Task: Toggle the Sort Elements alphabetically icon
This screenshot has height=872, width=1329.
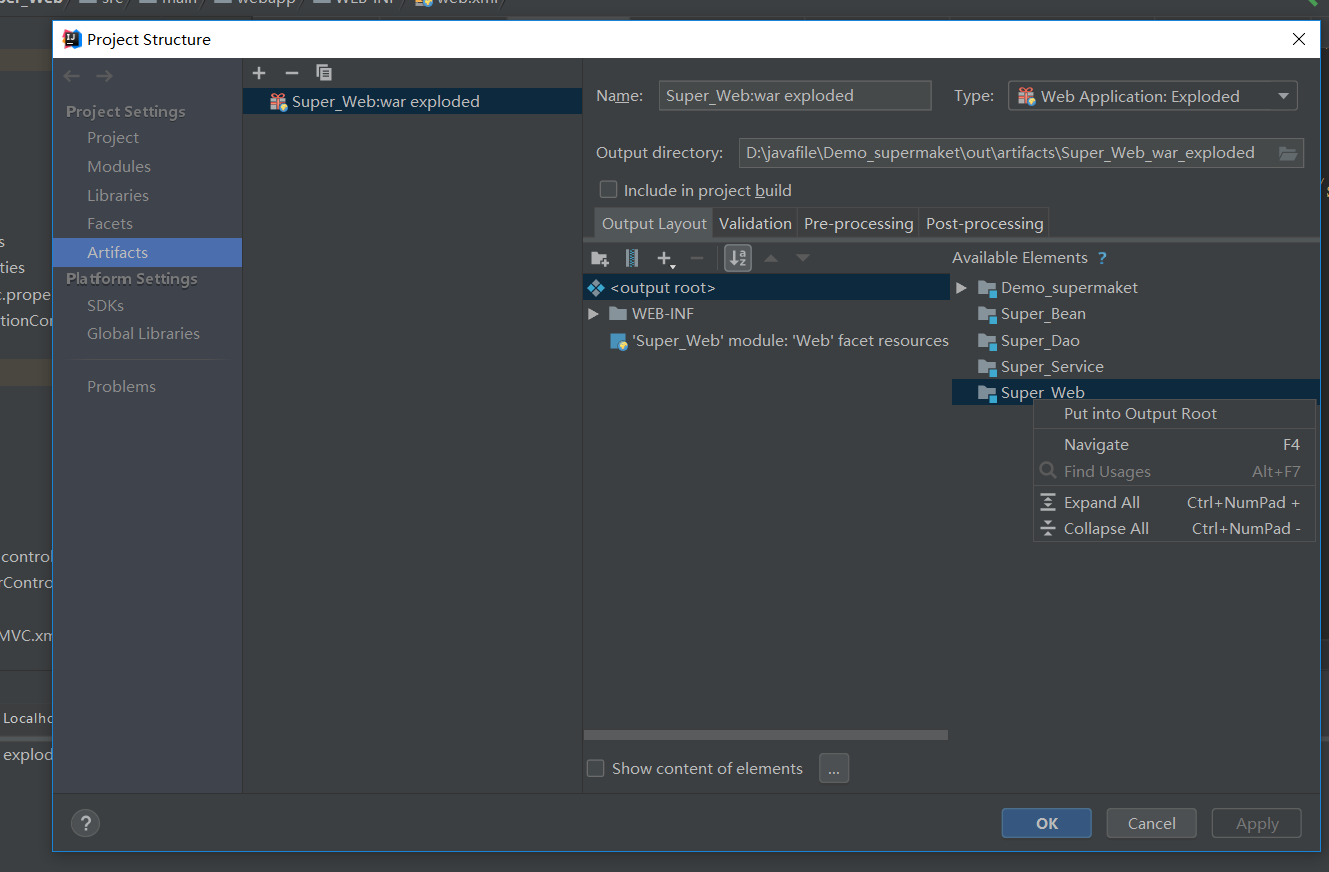Action: tap(737, 258)
